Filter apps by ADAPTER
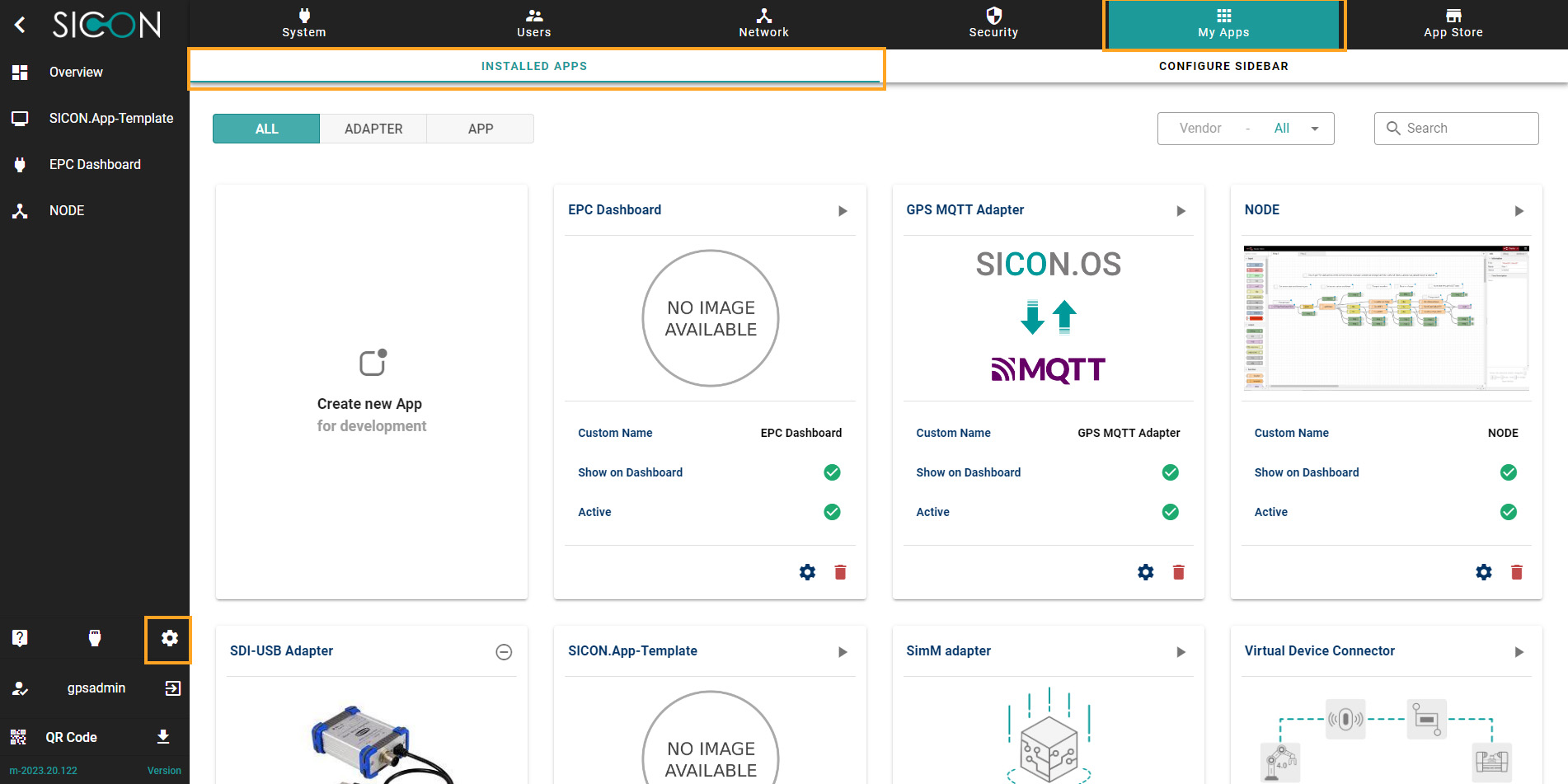This screenshot has width=1568, height=784. click(x=373, y=129)
